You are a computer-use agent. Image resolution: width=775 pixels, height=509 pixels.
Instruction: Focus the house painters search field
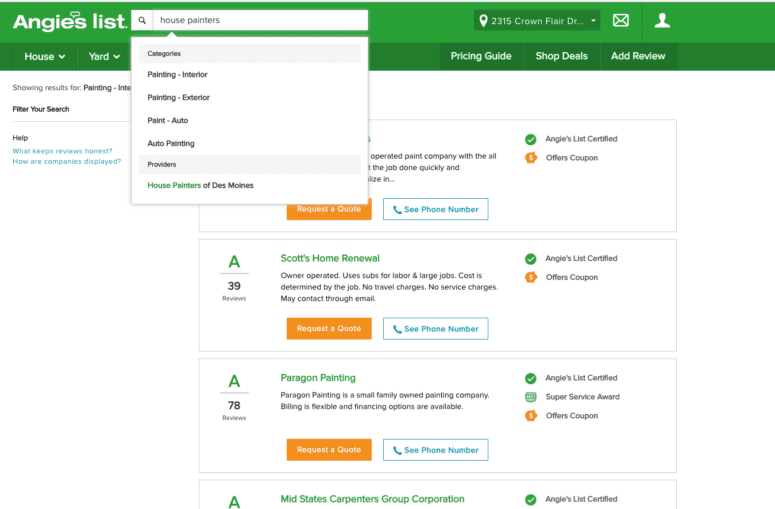(x=260, y=20)
